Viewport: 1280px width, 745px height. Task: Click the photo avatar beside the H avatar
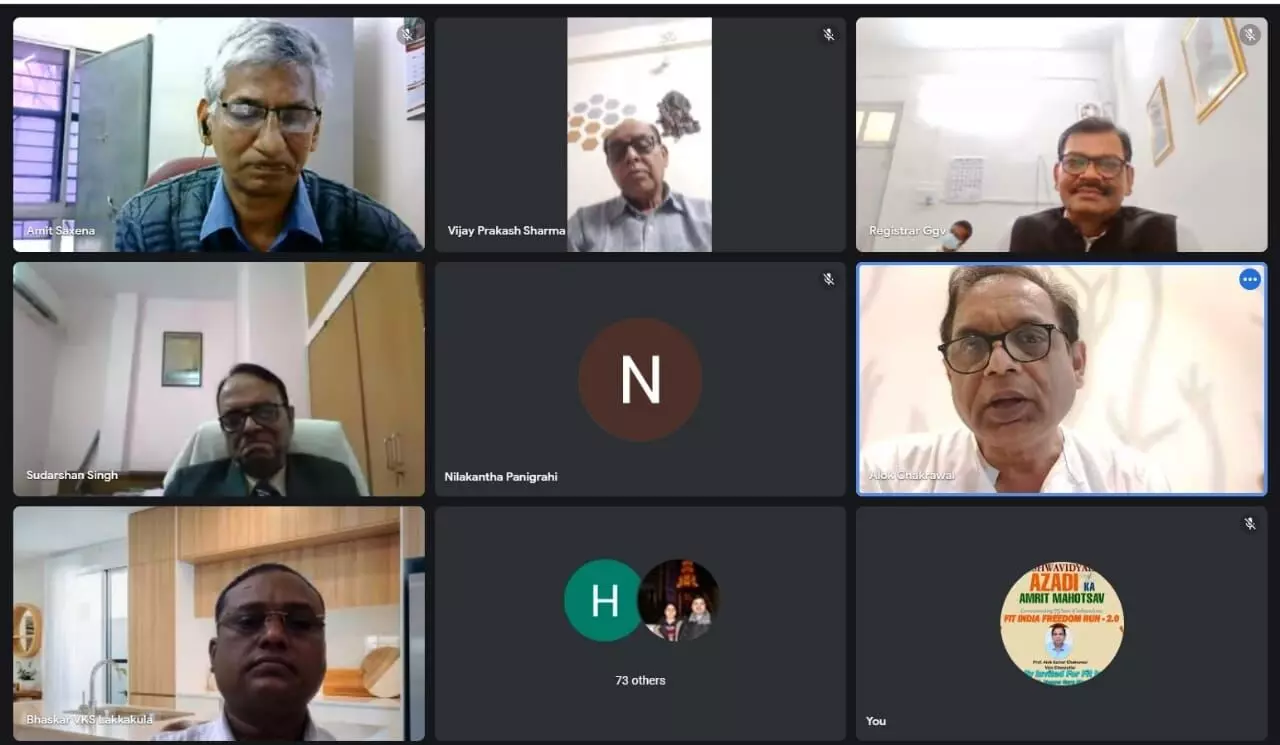(x=678, y=600)
